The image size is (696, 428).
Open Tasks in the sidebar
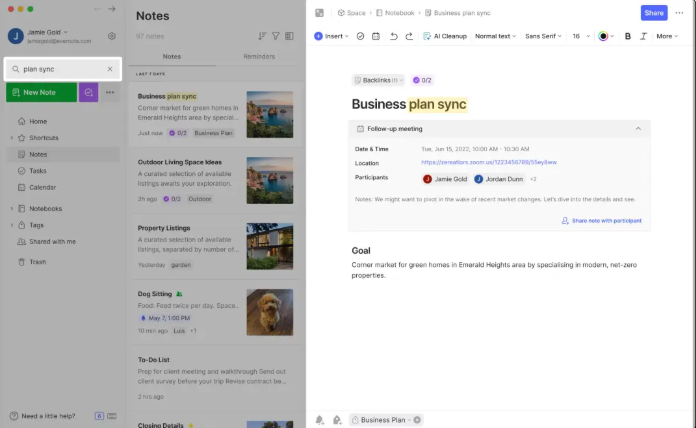click(x=38, y=171)
